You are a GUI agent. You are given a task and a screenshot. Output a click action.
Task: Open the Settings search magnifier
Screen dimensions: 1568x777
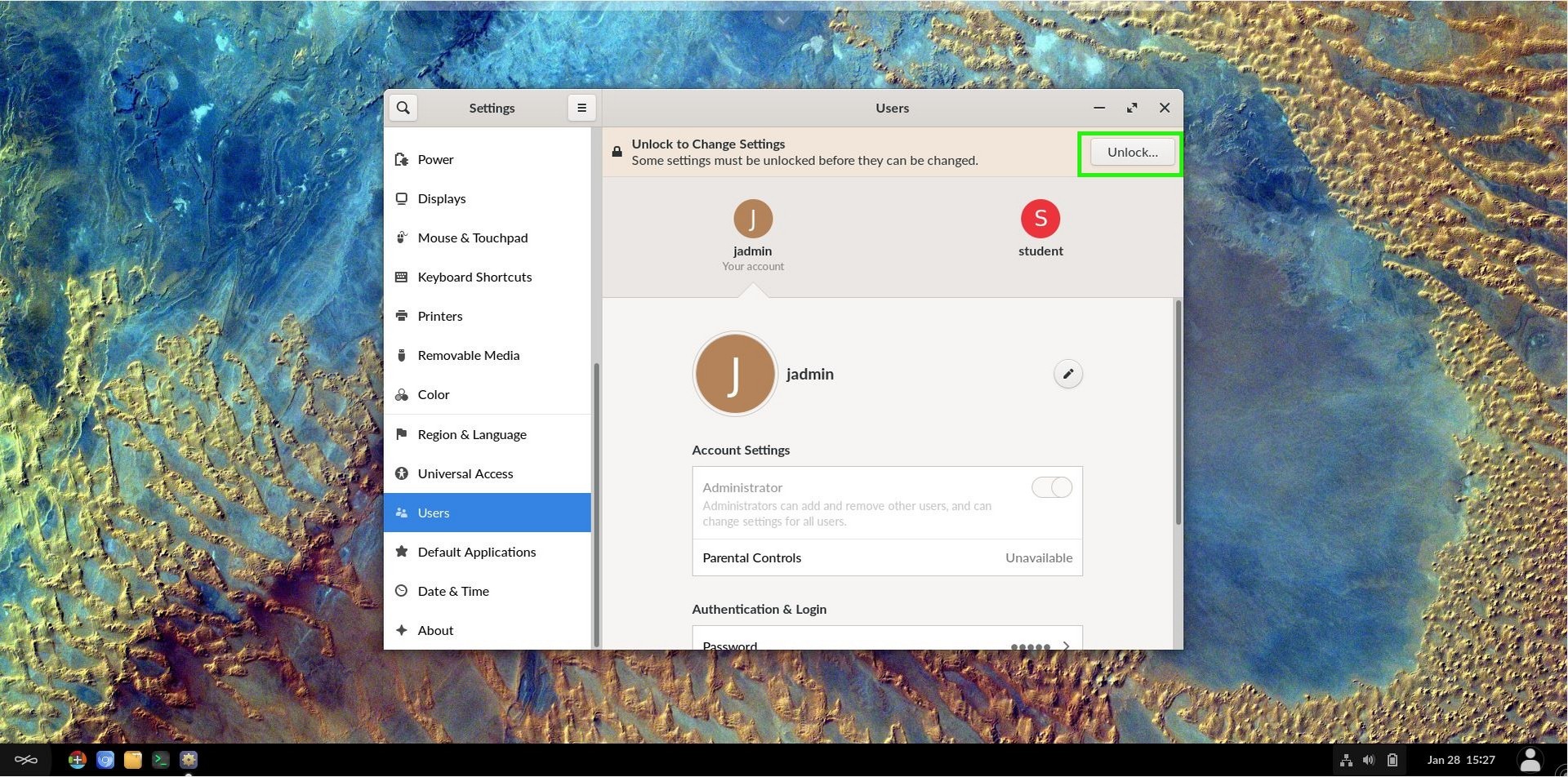click(x=403, y=108)
